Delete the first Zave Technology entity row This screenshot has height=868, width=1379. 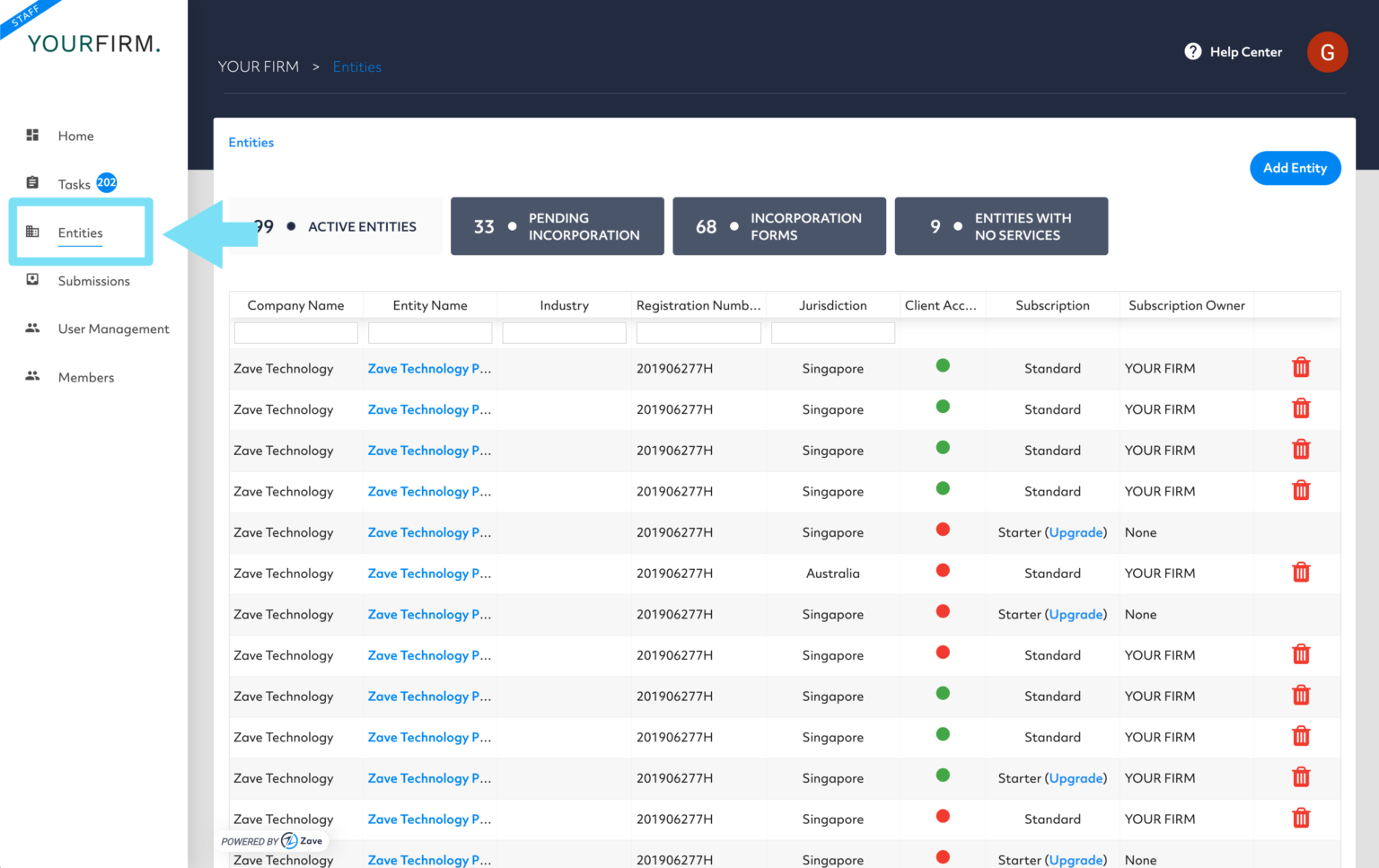click(1300, 367)
